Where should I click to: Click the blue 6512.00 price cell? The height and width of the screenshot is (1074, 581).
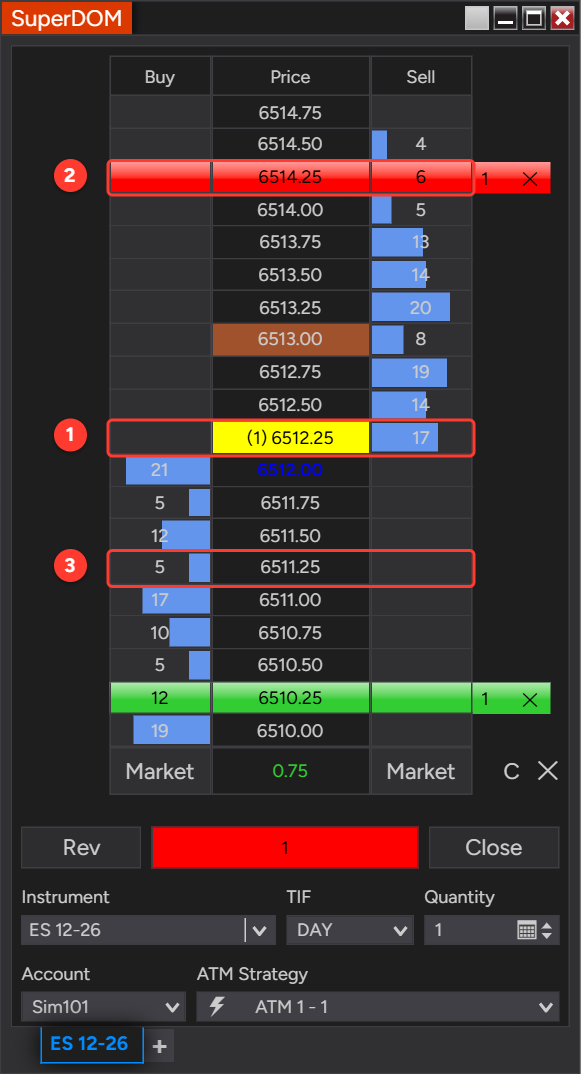(290, 471)
